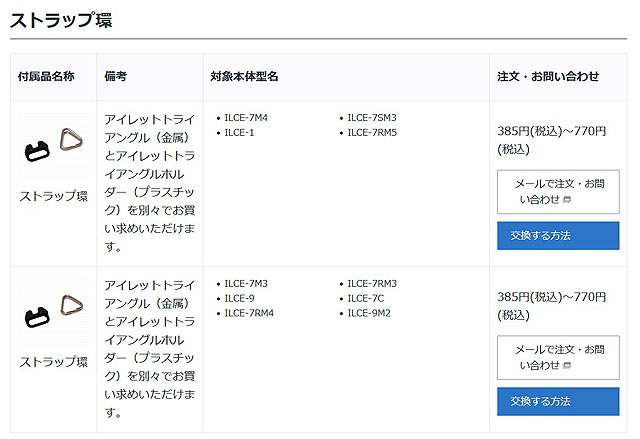Click the 対象本体型名 column header
Screen dimensions: 640x439
(x=244, y=76)
